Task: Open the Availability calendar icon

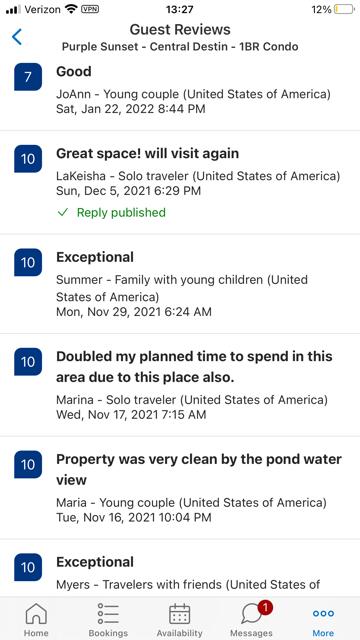Action: click(180, 614)
